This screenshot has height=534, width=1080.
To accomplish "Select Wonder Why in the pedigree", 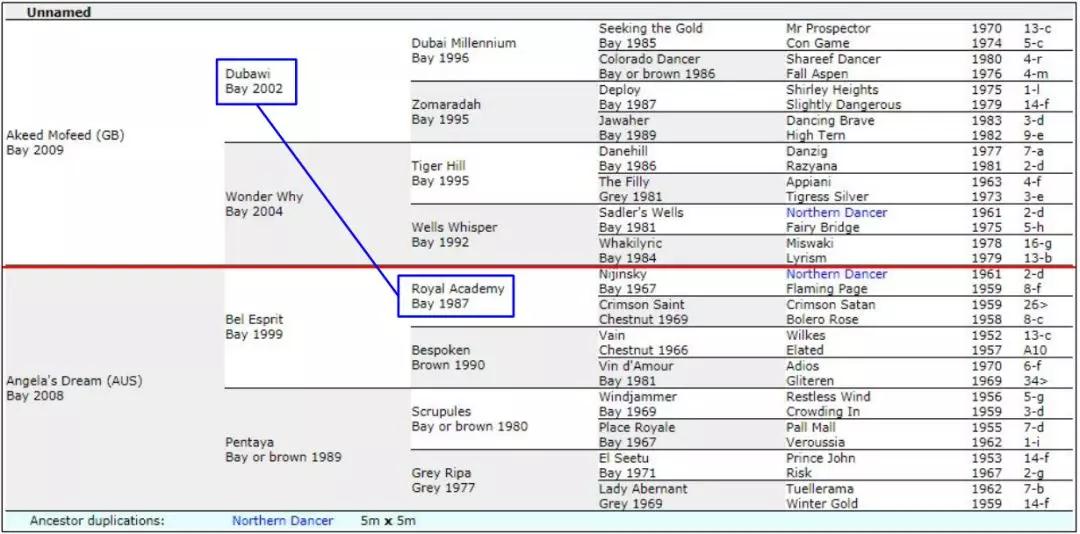I will point(264,197).
